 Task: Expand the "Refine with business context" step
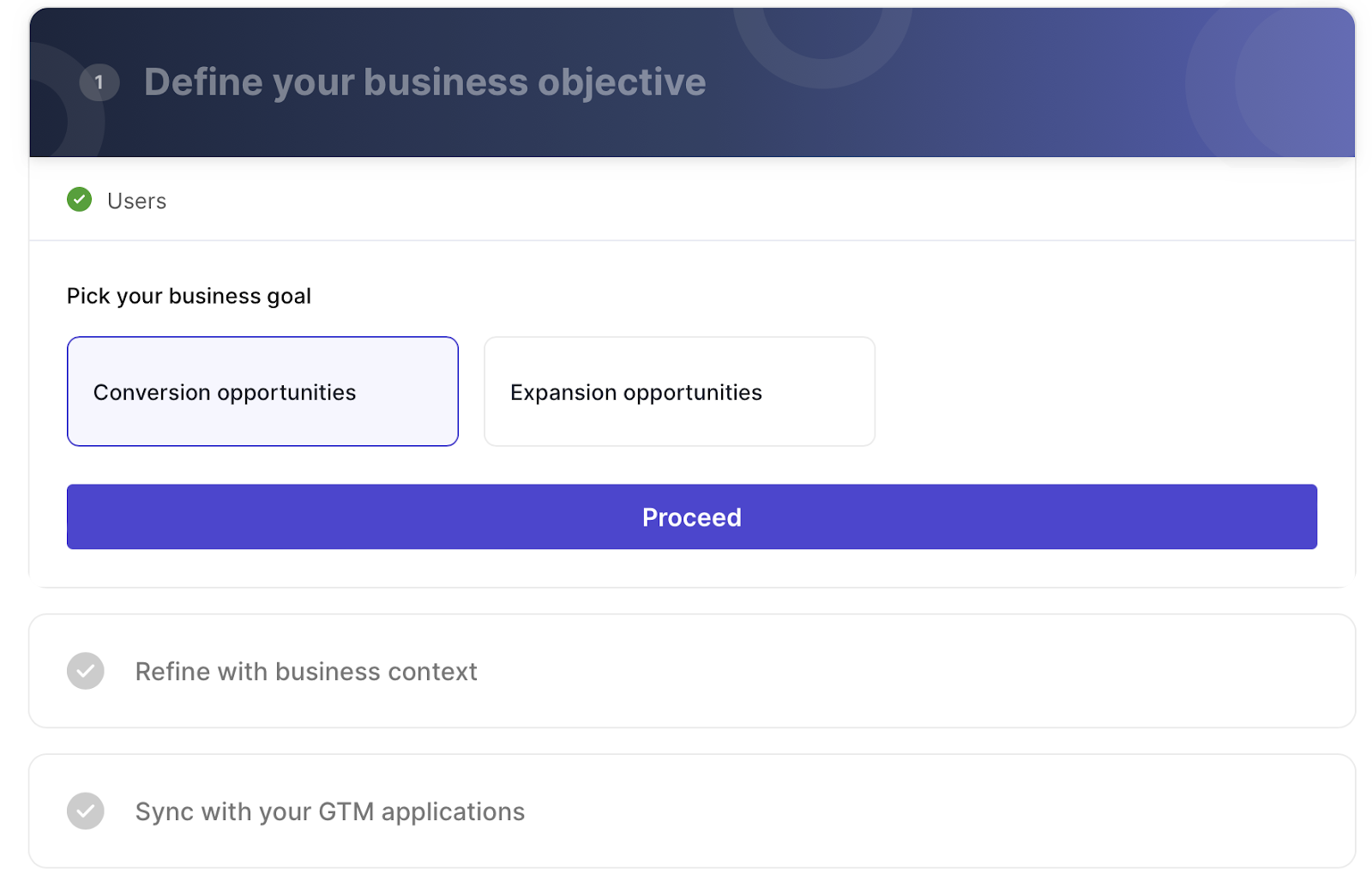(306, 672)
